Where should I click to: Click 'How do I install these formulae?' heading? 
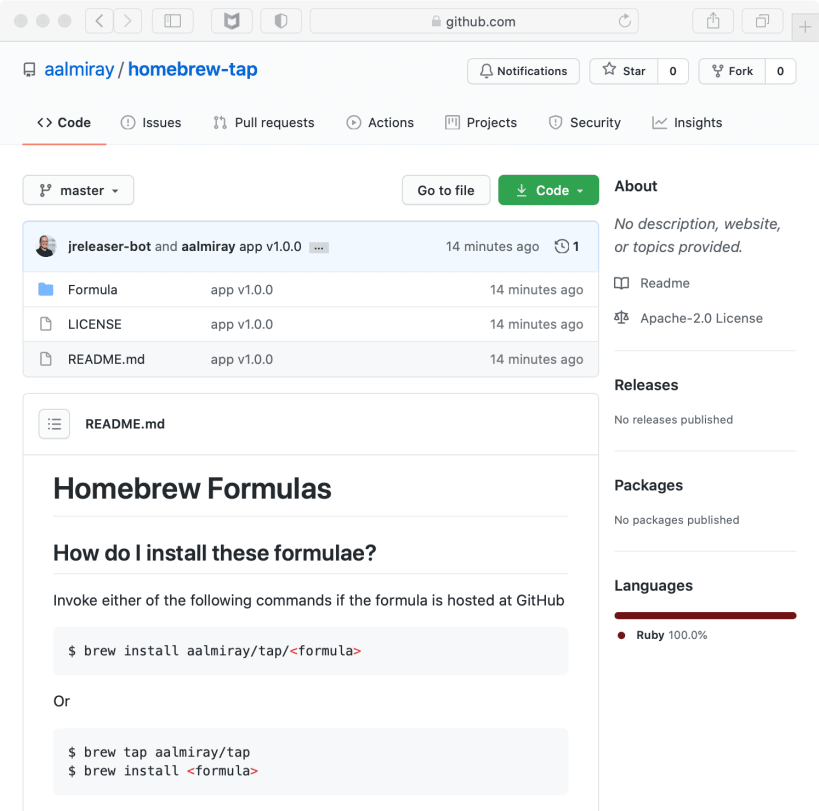pyautogui.click(x=215, y=553)
